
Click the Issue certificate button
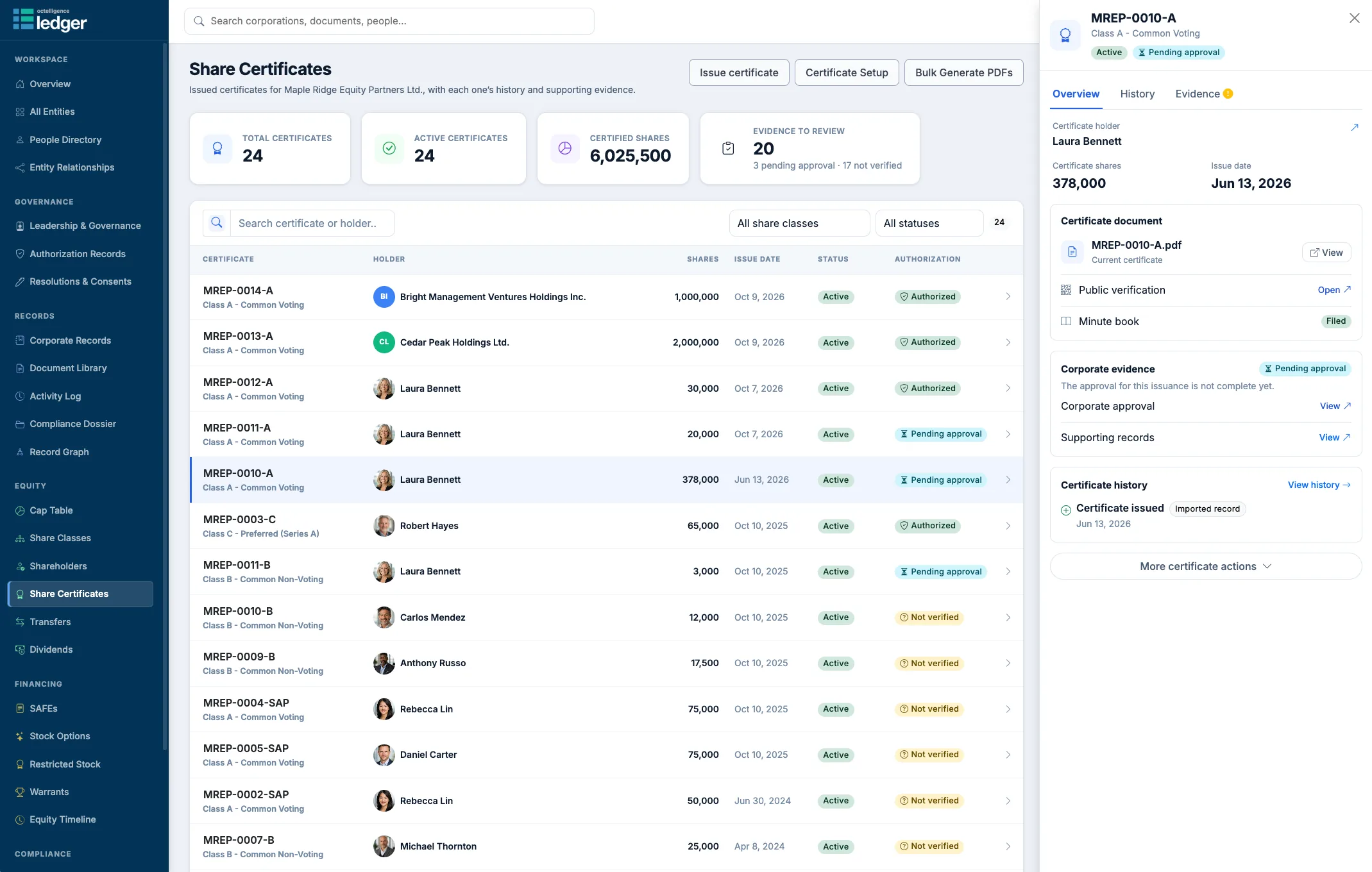[739, 72]
